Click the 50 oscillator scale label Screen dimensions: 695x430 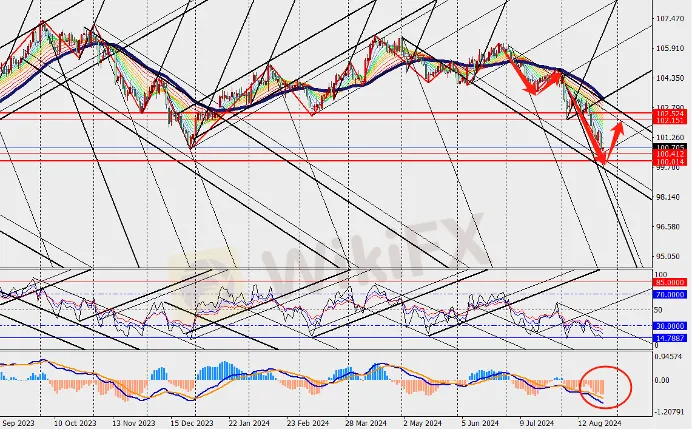tap(658, 310)
